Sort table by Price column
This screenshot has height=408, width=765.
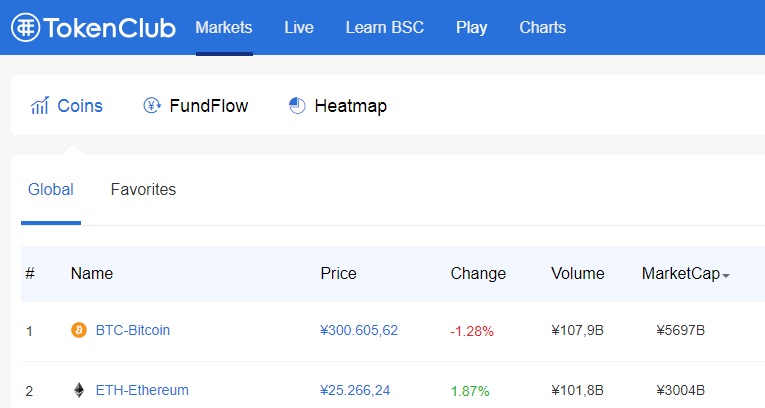[338, 273]
